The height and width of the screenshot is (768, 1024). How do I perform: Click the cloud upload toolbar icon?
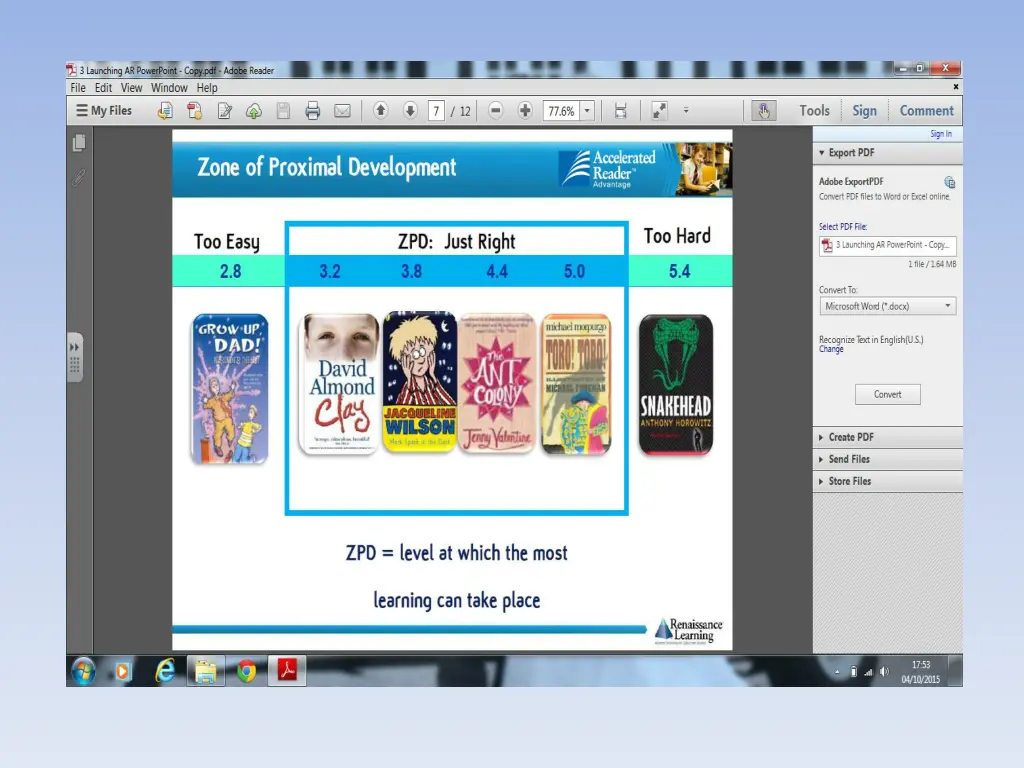[x=254, y=111]
